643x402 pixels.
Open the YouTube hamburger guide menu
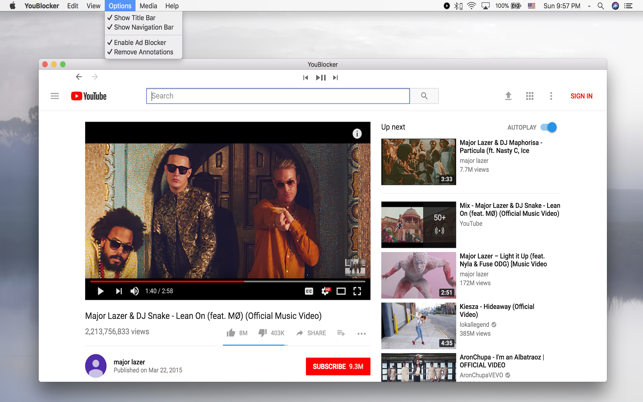(x=55, y=96)
